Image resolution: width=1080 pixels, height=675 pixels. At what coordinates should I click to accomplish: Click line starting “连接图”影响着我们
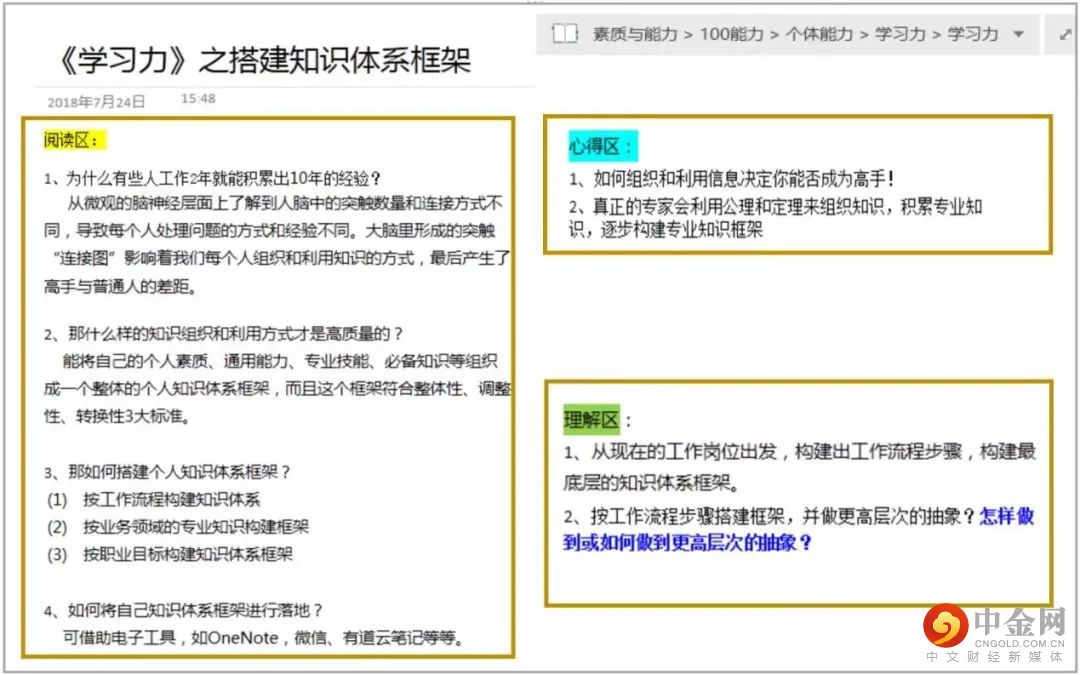281,258
